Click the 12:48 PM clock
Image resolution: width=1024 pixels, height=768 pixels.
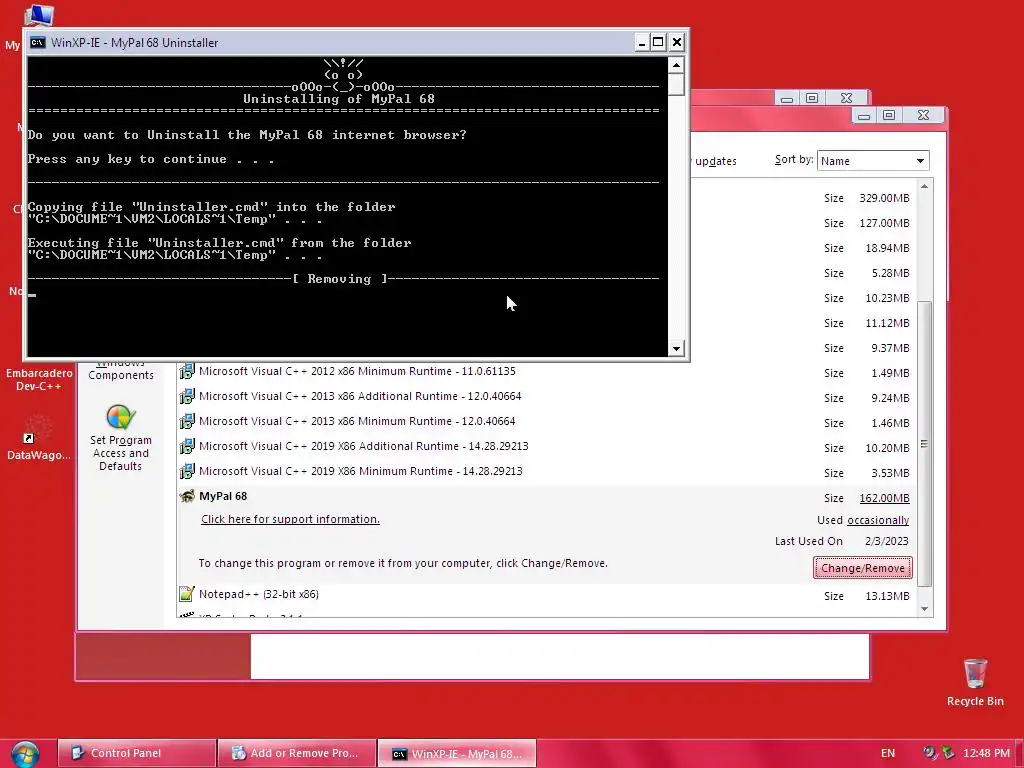(986, 753)
